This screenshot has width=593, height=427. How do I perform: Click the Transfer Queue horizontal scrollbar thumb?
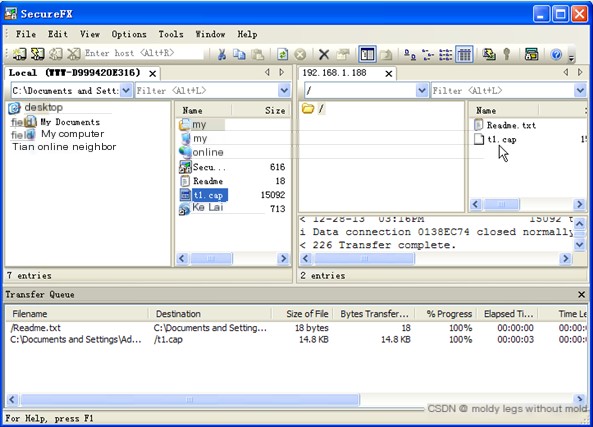(x=190, y=399)
